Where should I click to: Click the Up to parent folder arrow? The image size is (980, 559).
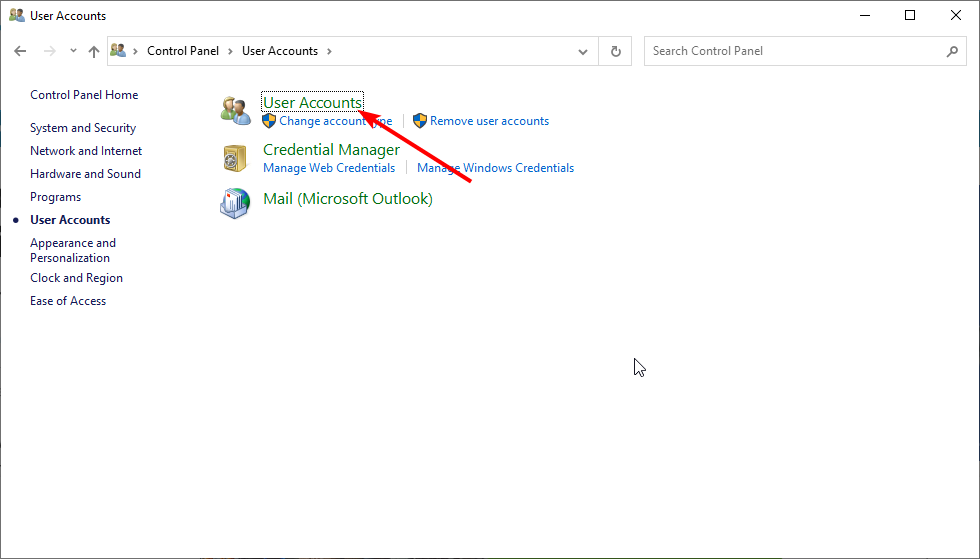pyautogui.click(x=94, y=51)
